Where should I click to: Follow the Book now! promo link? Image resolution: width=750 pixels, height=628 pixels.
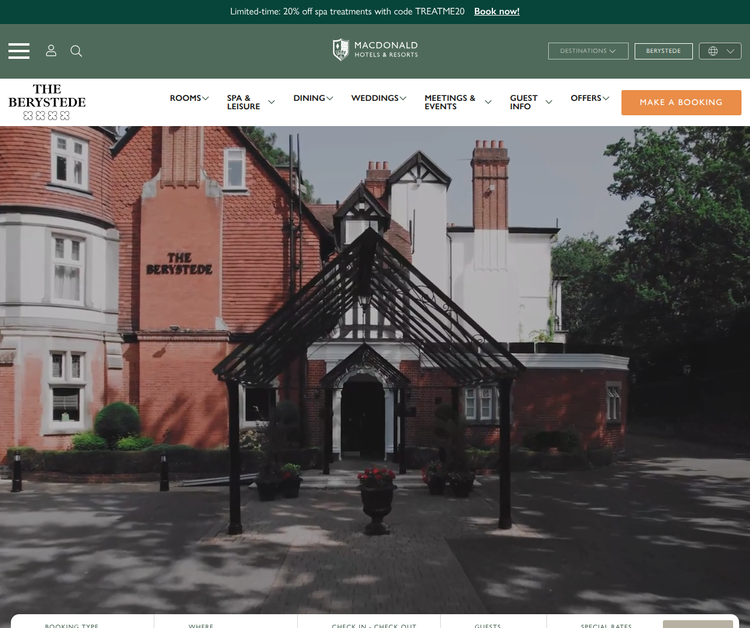(496, 11)
